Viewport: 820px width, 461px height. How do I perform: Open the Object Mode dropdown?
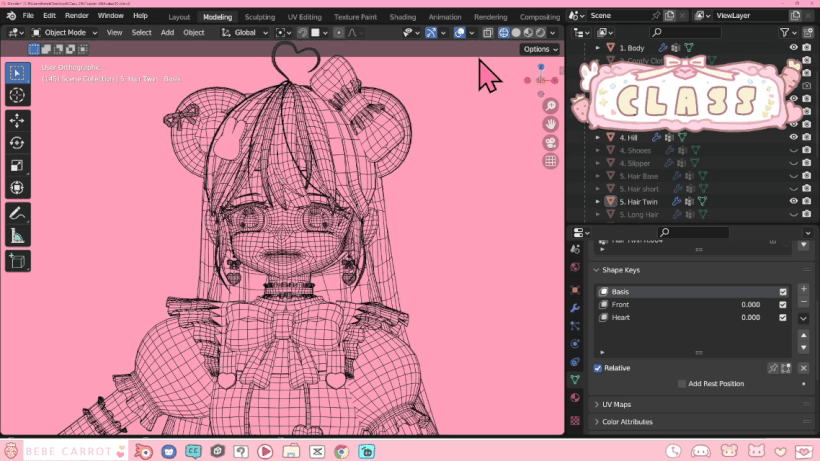coord(64,32)
